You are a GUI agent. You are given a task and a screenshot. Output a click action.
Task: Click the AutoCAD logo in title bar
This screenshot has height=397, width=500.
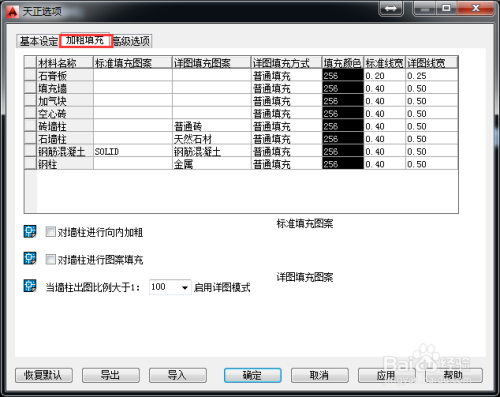pos(13,12)
